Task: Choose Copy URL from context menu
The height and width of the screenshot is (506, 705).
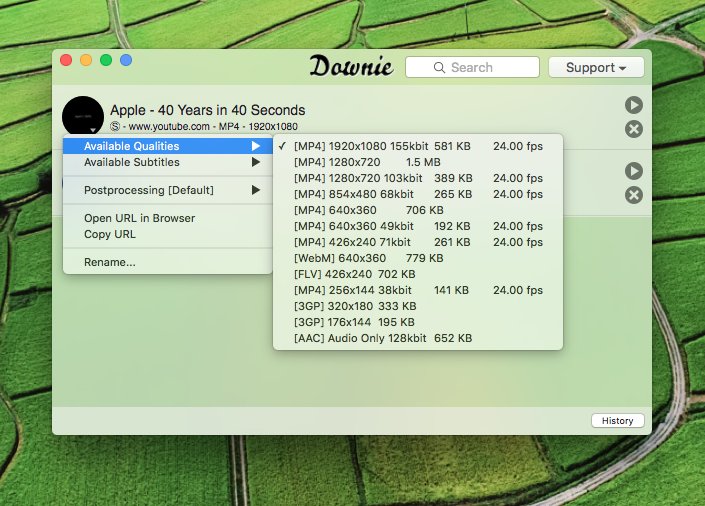Action: click(x=168, y=234)
